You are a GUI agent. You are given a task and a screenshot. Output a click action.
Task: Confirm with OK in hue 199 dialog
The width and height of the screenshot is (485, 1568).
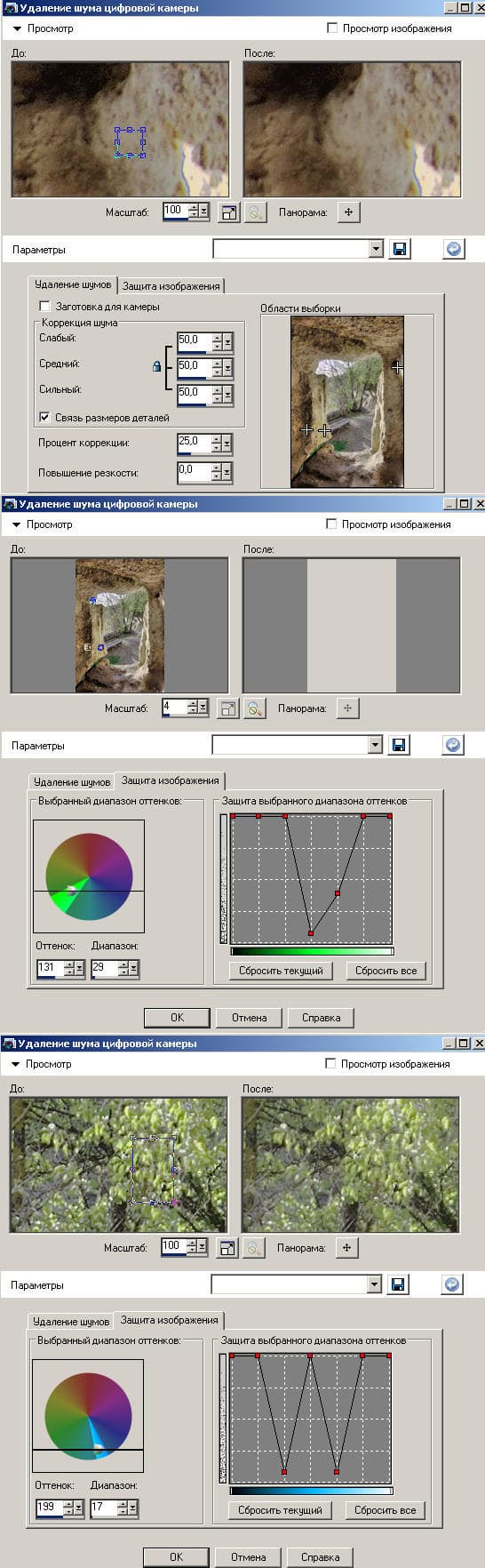[176, 1557]
